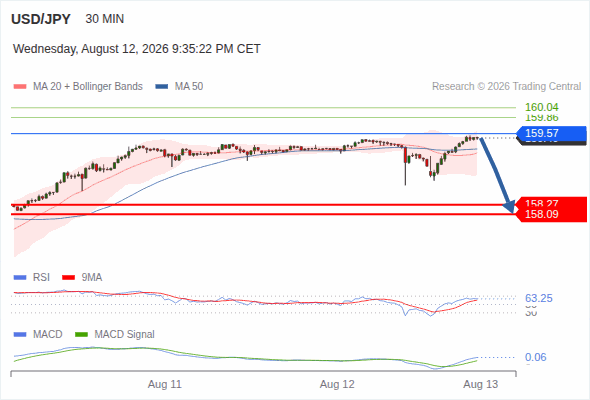Click the 160.04 resistance level value

coord(541,107)
